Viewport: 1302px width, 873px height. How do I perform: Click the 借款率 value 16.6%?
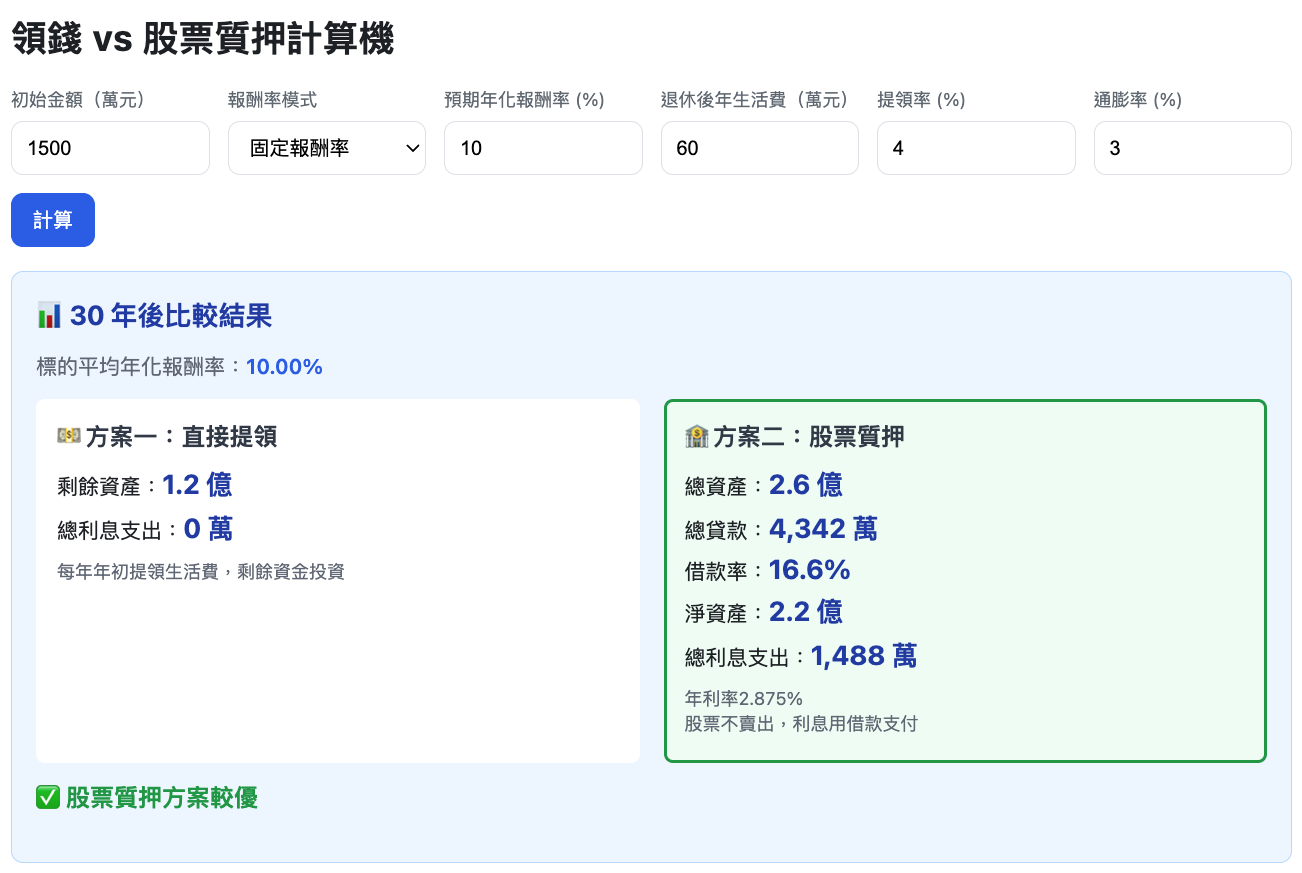point(809,570)
